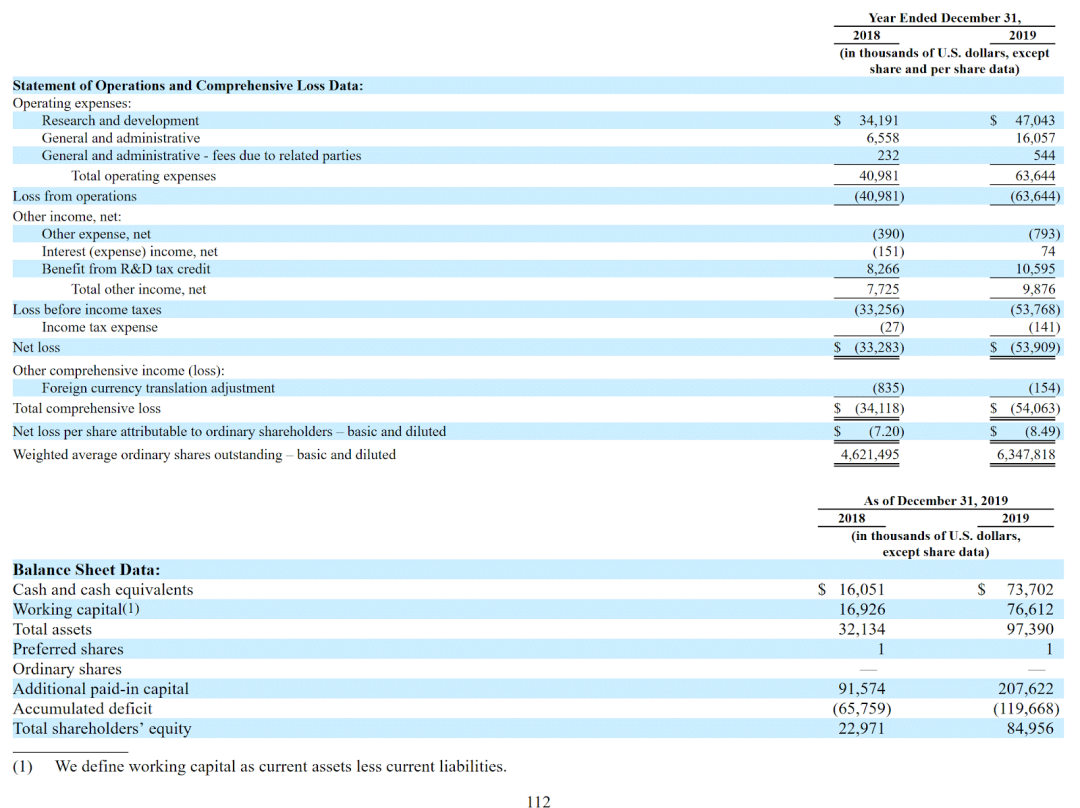Select Total assets value 32,134

point(862,630)
